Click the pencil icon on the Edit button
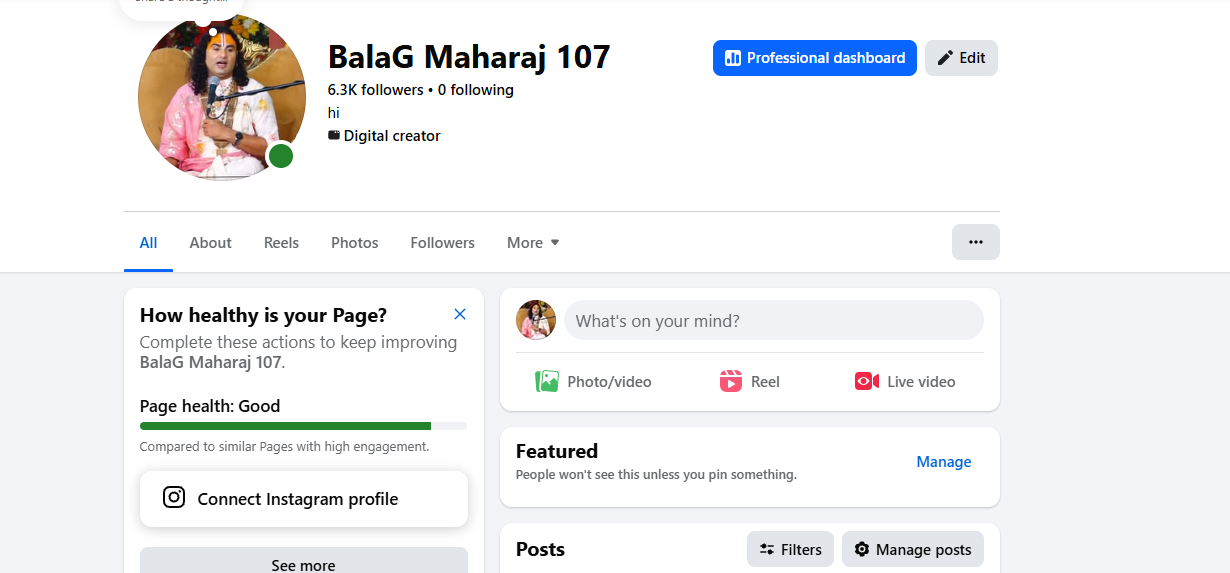Viewport: 1230px width, 573px height. [945, 58]
